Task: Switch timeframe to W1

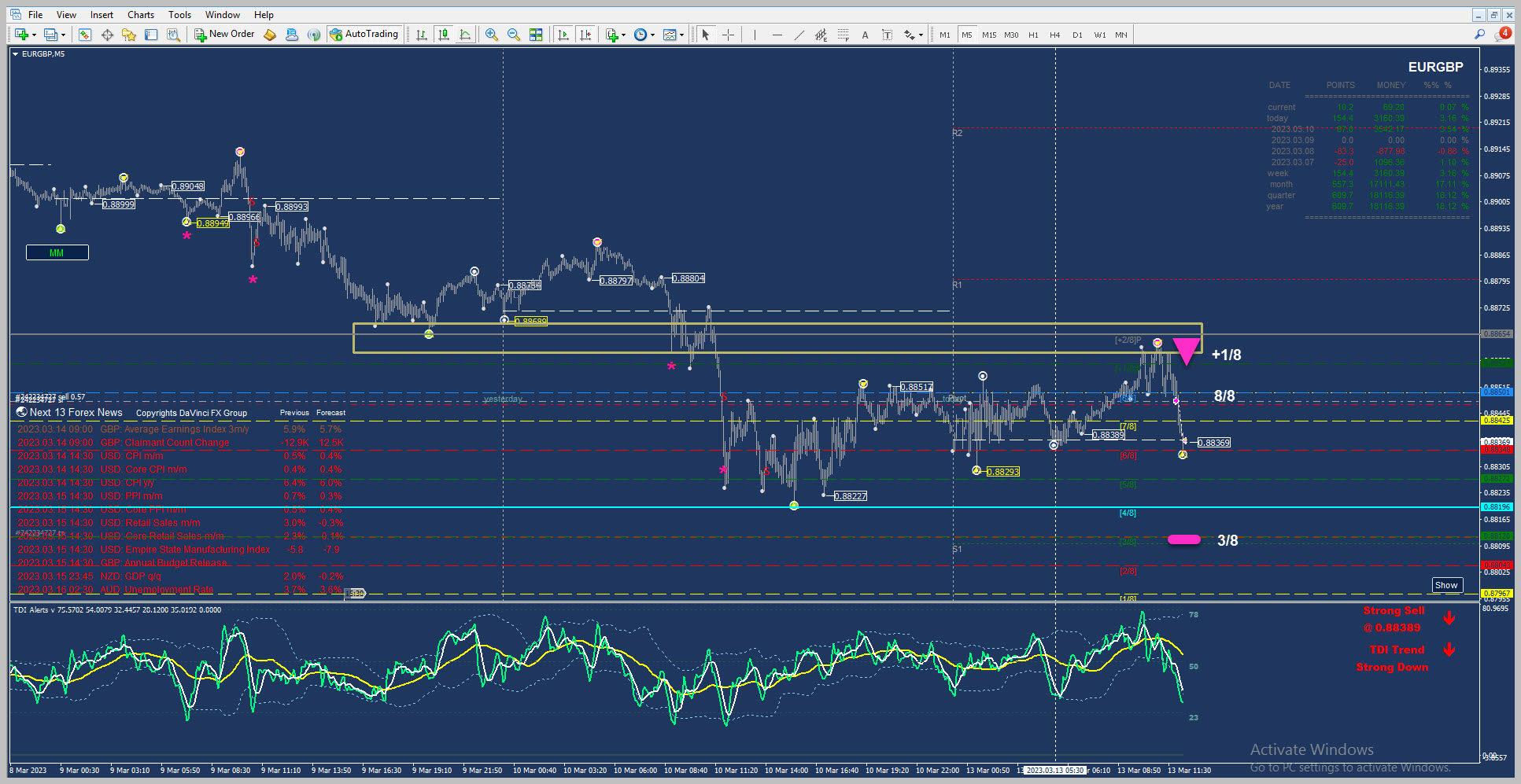Action: [x=1099, y=35]
